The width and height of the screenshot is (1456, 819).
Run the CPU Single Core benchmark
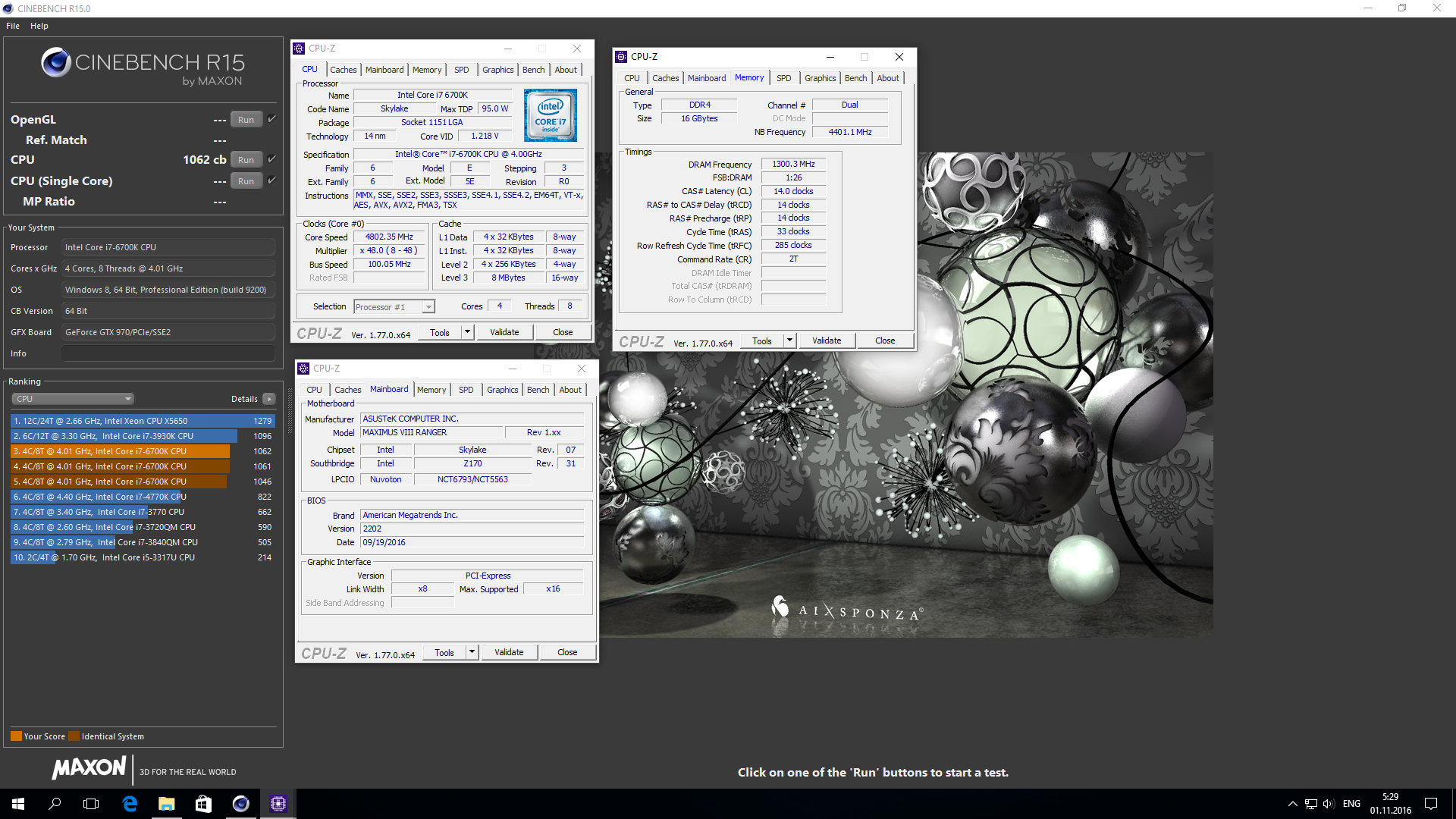click(x=246, y=180)
